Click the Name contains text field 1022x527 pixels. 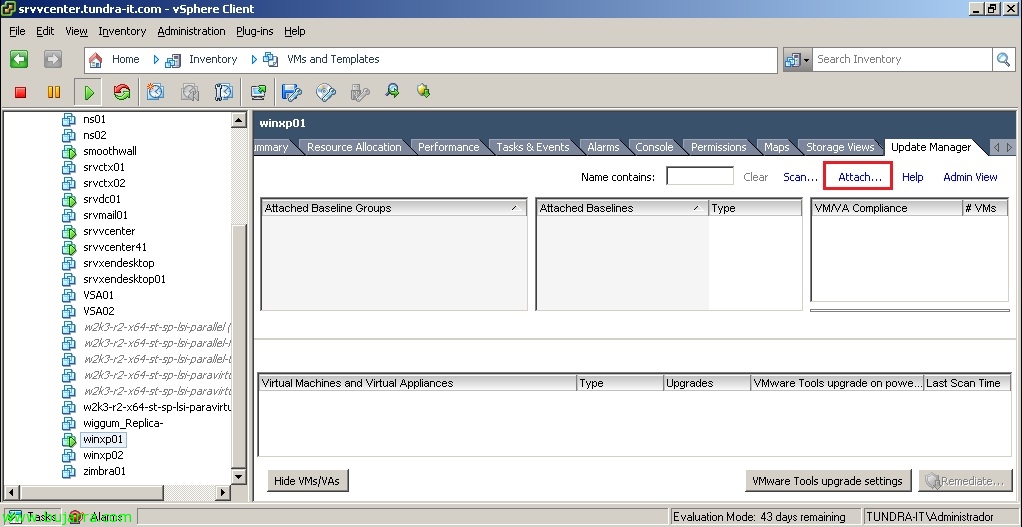tap(699, 177)
